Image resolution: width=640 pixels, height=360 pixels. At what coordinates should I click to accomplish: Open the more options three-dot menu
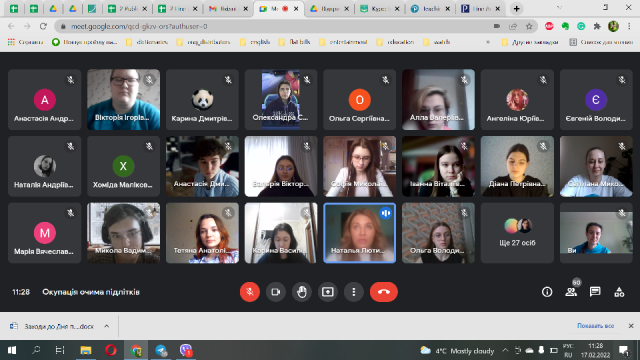[x=353, y=292]
